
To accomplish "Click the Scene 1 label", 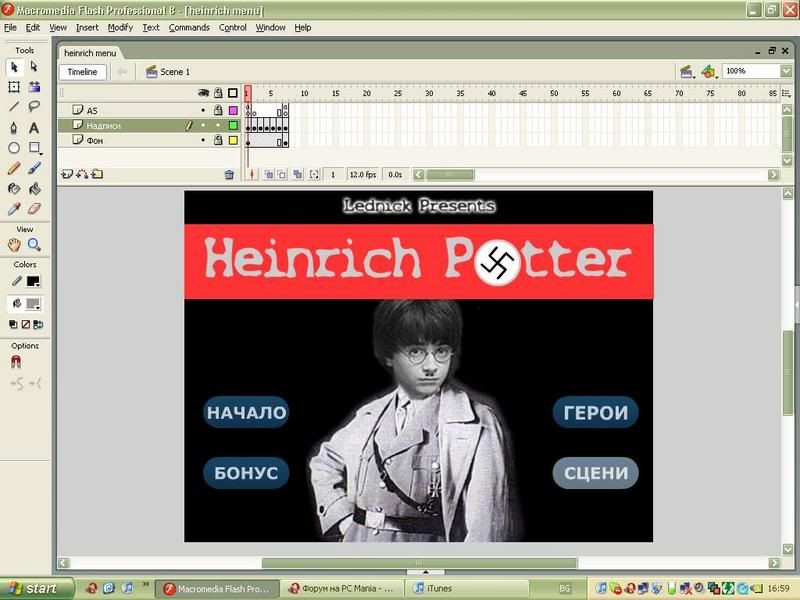I will [174, 72].
